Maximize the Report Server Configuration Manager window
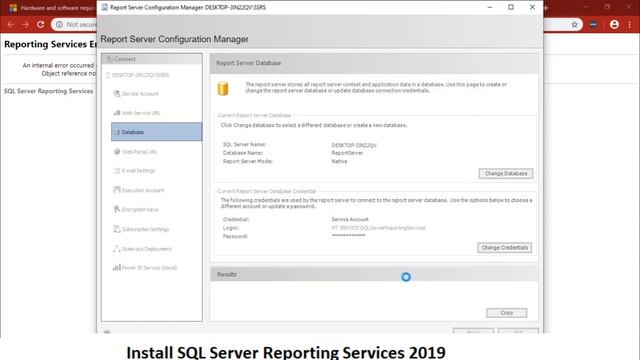 (511, 7)
